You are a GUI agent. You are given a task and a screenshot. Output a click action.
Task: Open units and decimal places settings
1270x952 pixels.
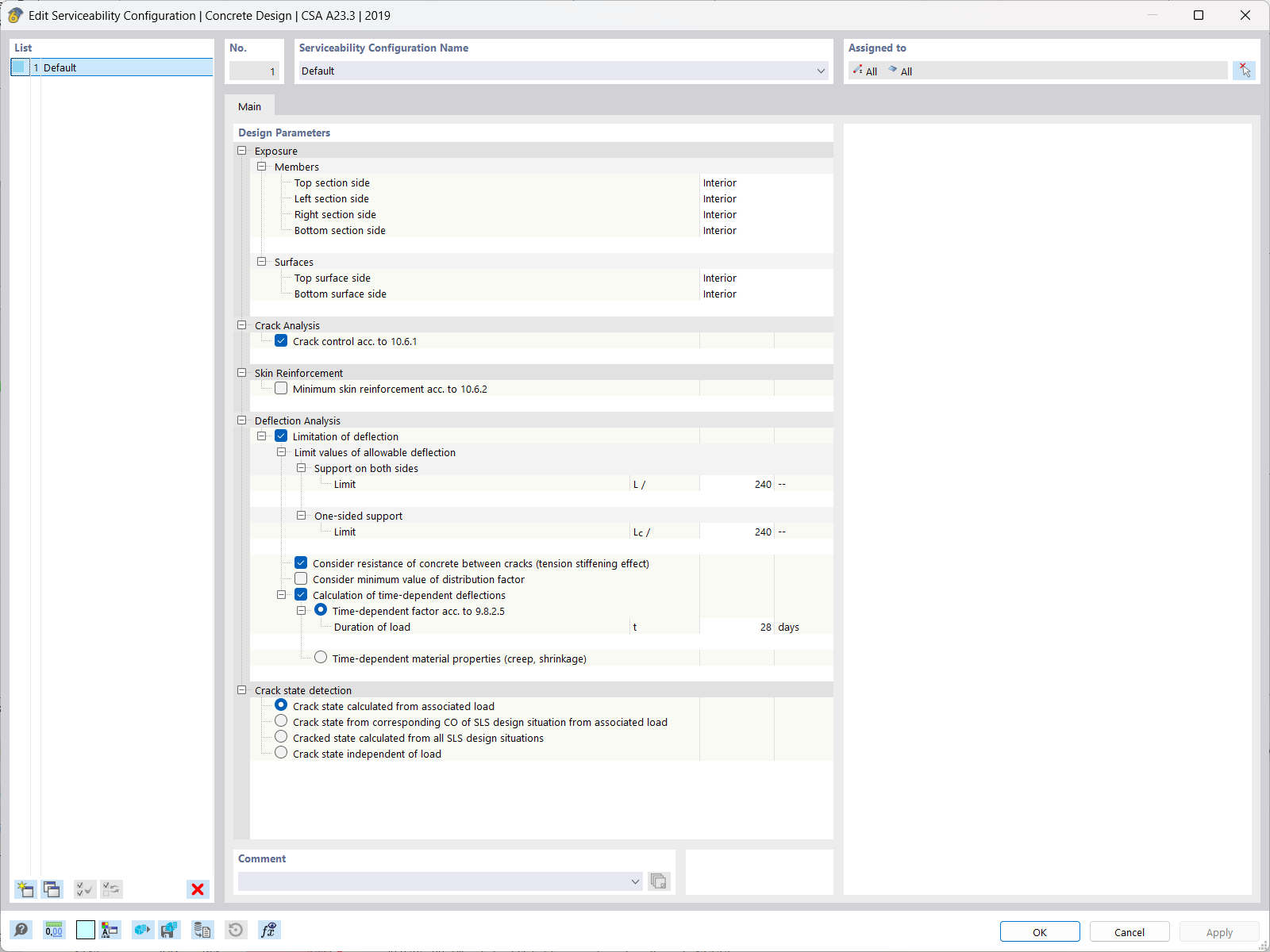[53, 929]
